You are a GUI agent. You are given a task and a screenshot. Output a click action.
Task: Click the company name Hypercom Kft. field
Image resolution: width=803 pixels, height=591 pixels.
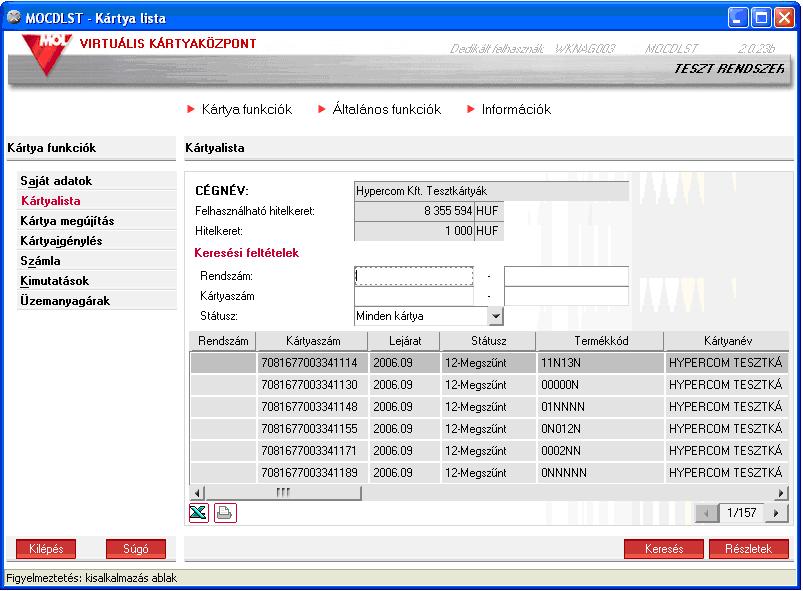[492, 191]
